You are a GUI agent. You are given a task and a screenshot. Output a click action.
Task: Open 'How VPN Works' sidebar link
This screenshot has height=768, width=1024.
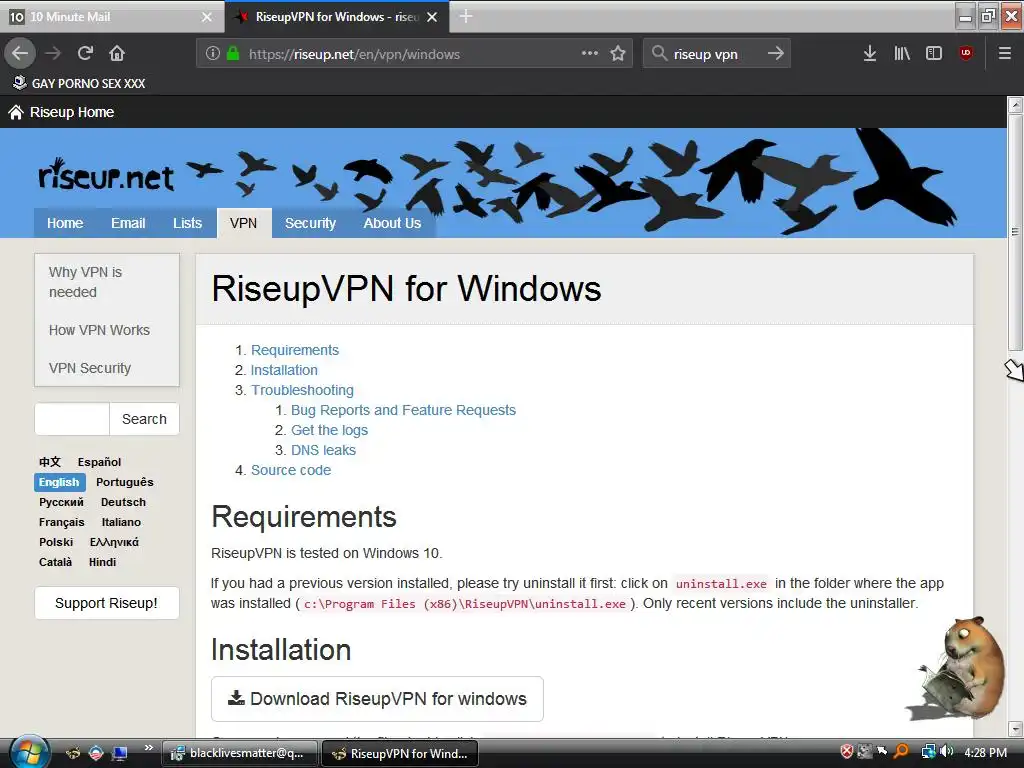click(x=99, y=330)
